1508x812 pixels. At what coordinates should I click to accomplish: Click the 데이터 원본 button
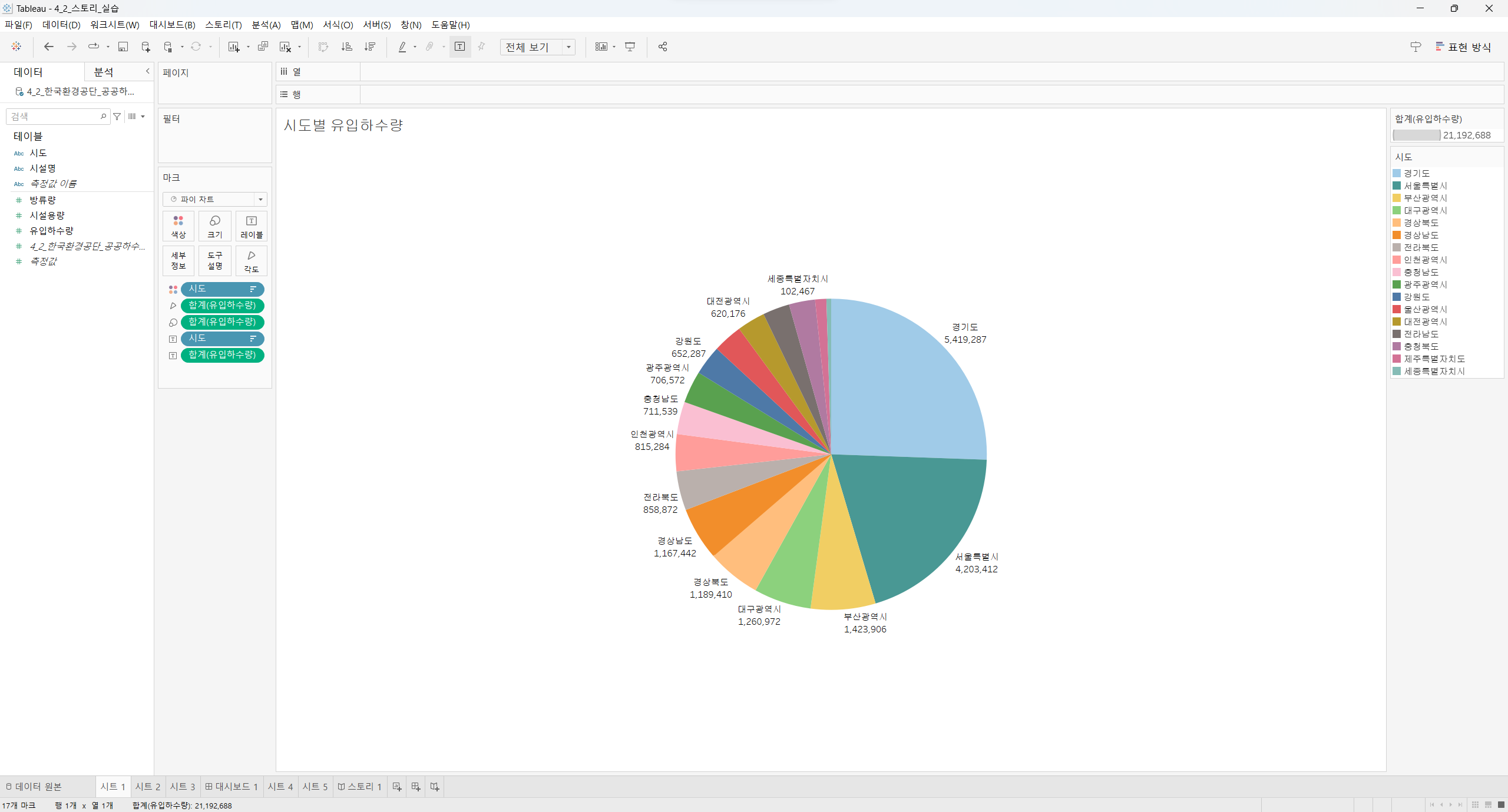[34, 787]
